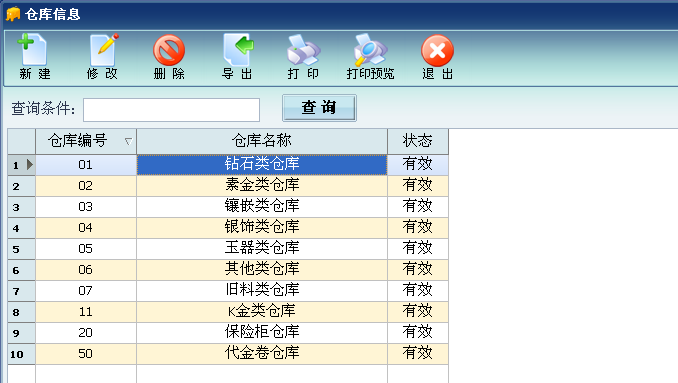678x383 pixels.
Task: Select the 其他类仓库 cell
Action: [262, 270]
